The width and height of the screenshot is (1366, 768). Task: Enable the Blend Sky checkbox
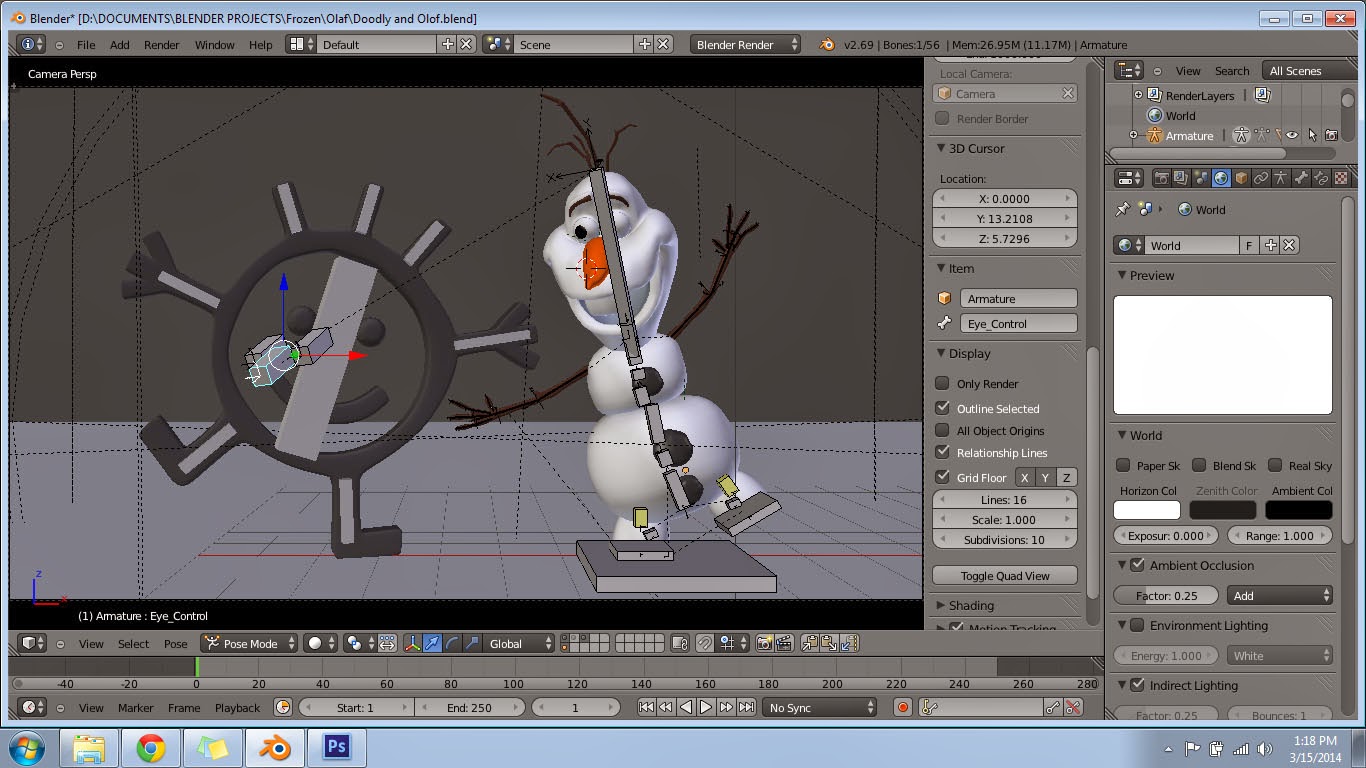(x=1199, y=465)
